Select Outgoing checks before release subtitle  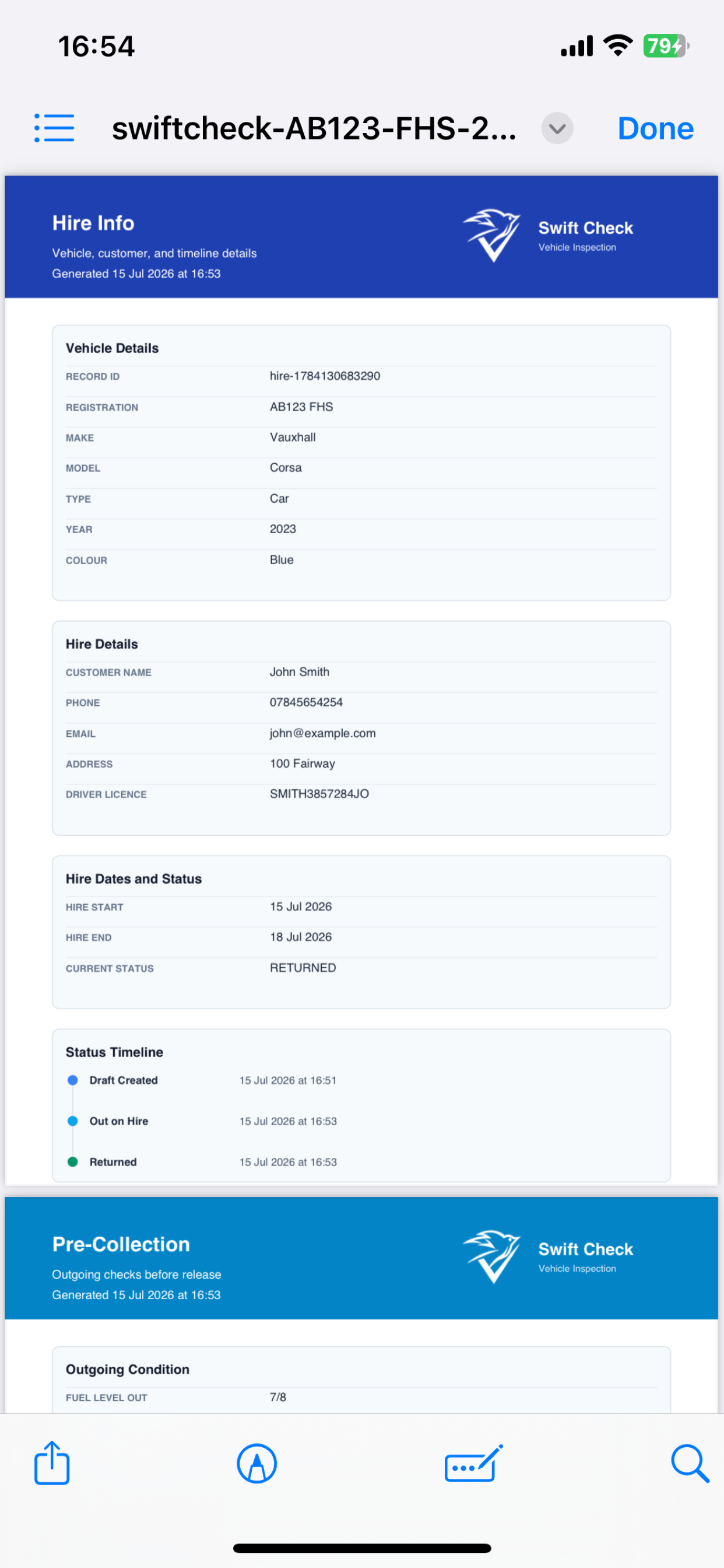click(x=136, y=1274)
